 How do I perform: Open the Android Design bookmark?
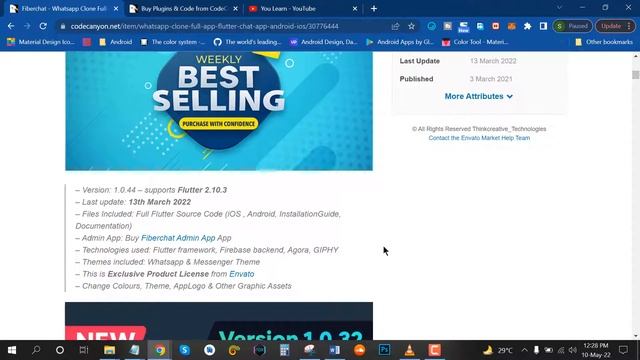(324, 42)
